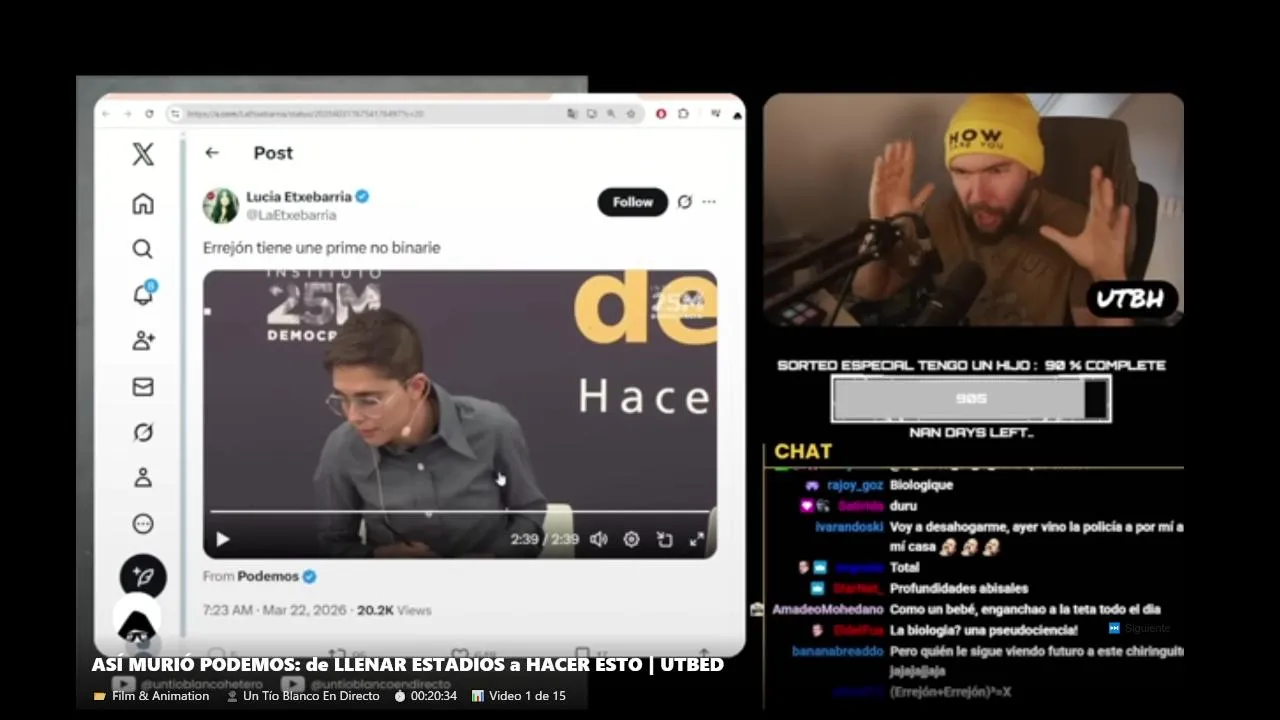Click rajoy_goz chat message Biologique
The height and width of the screenshot is (720, 1280).
coord(921,485)
